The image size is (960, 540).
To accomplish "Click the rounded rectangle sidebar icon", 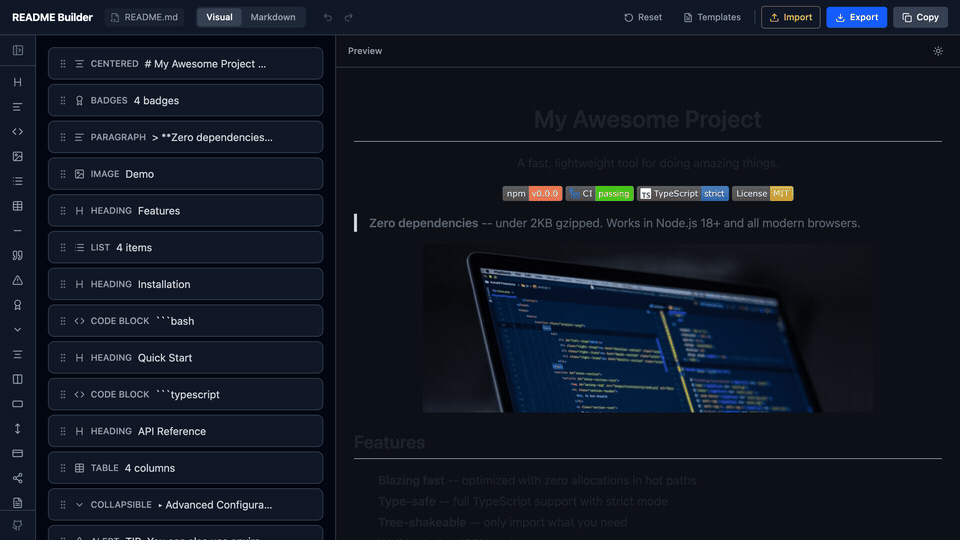I will click(18, 404).
